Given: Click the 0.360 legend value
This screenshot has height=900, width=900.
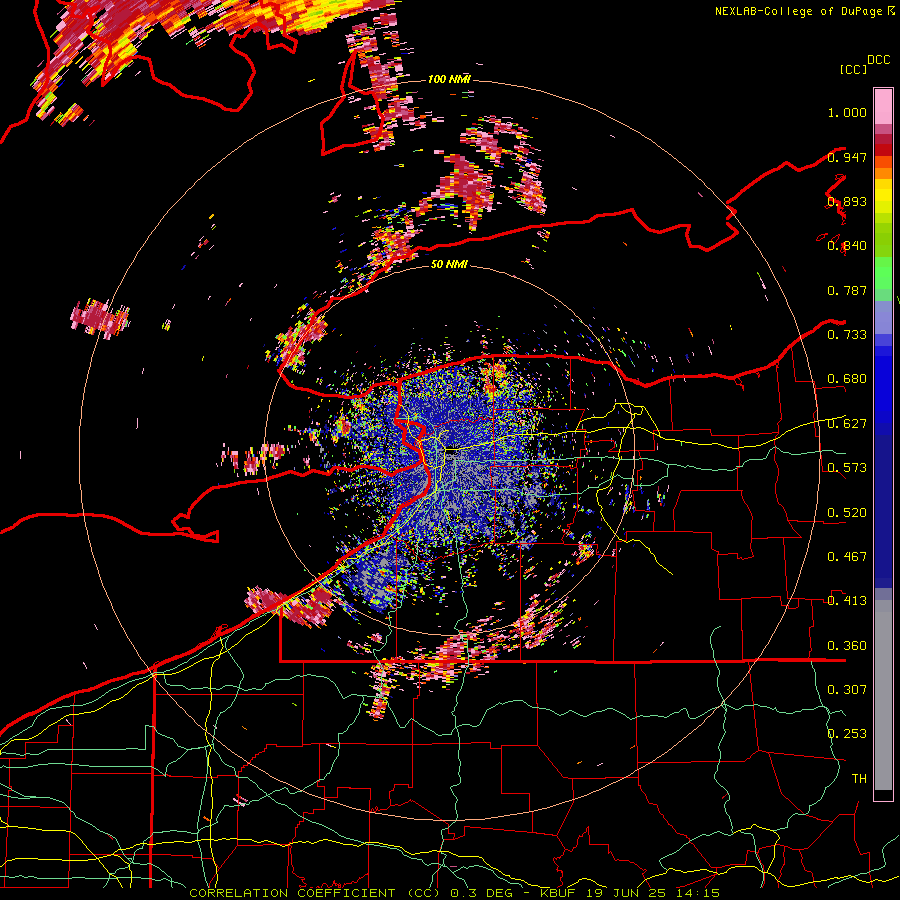Looking at the screenshot, I should 847,646.
